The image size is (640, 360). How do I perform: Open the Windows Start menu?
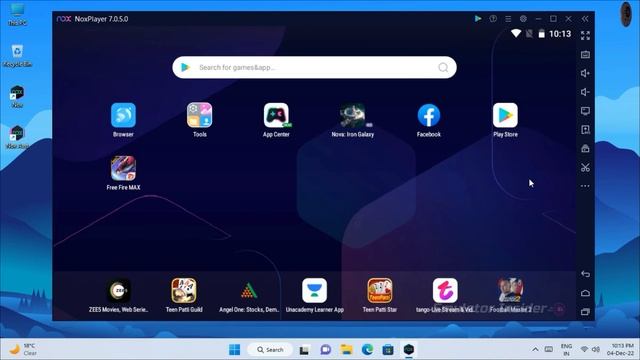(235, 349)
